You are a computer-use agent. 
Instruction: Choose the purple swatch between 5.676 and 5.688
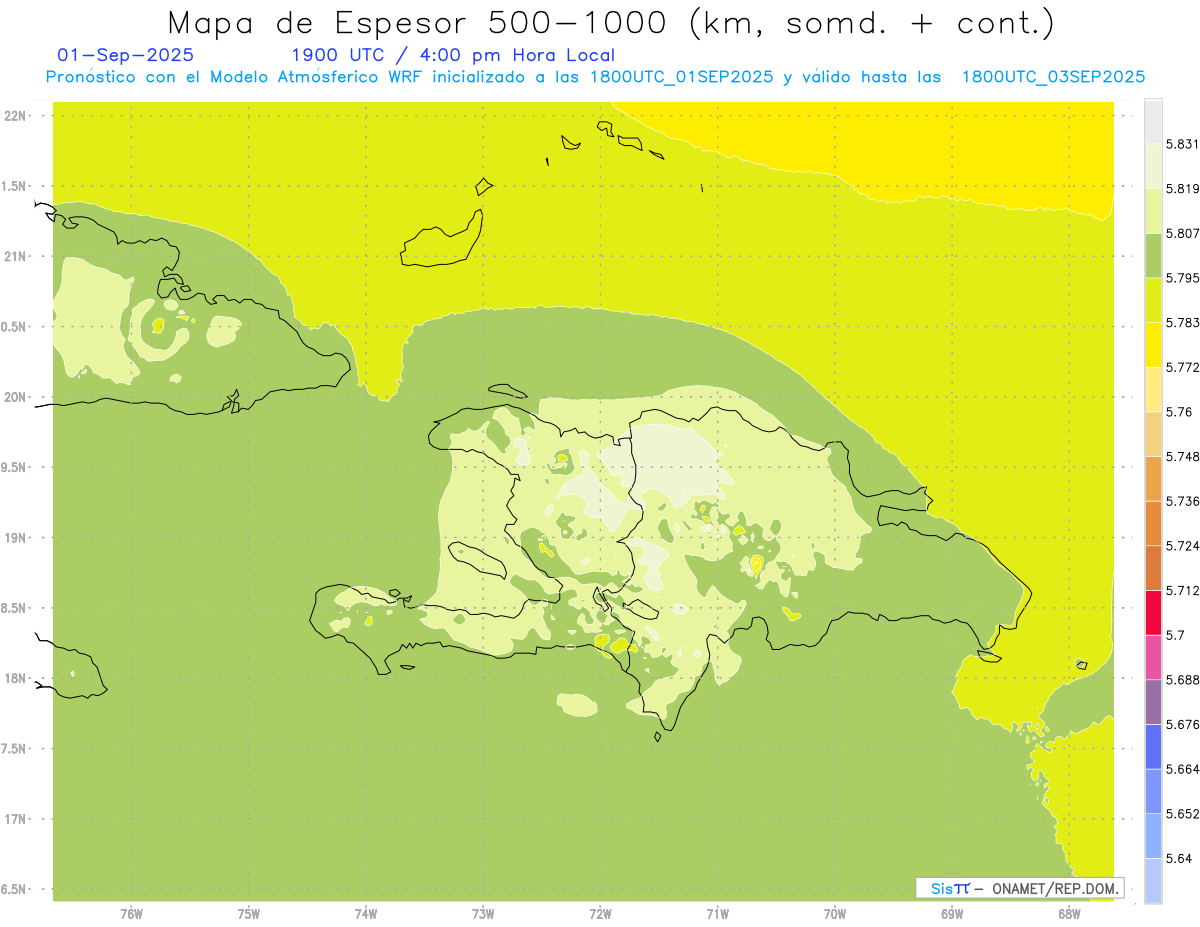pos(1153,702)
